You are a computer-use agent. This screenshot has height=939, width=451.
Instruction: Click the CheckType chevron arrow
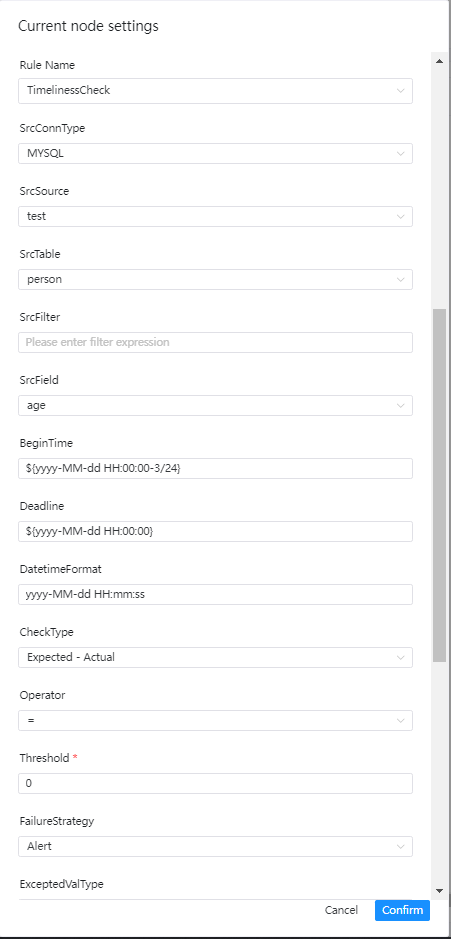pyautogui.click(x=400, y=658)
